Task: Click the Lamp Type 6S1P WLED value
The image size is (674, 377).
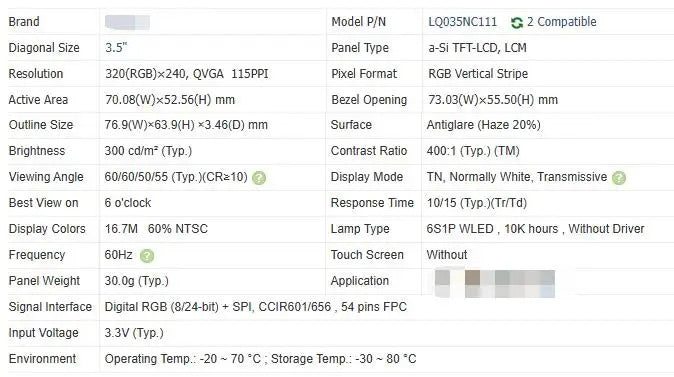Action: pyautogui.click(x=535, y=229)
